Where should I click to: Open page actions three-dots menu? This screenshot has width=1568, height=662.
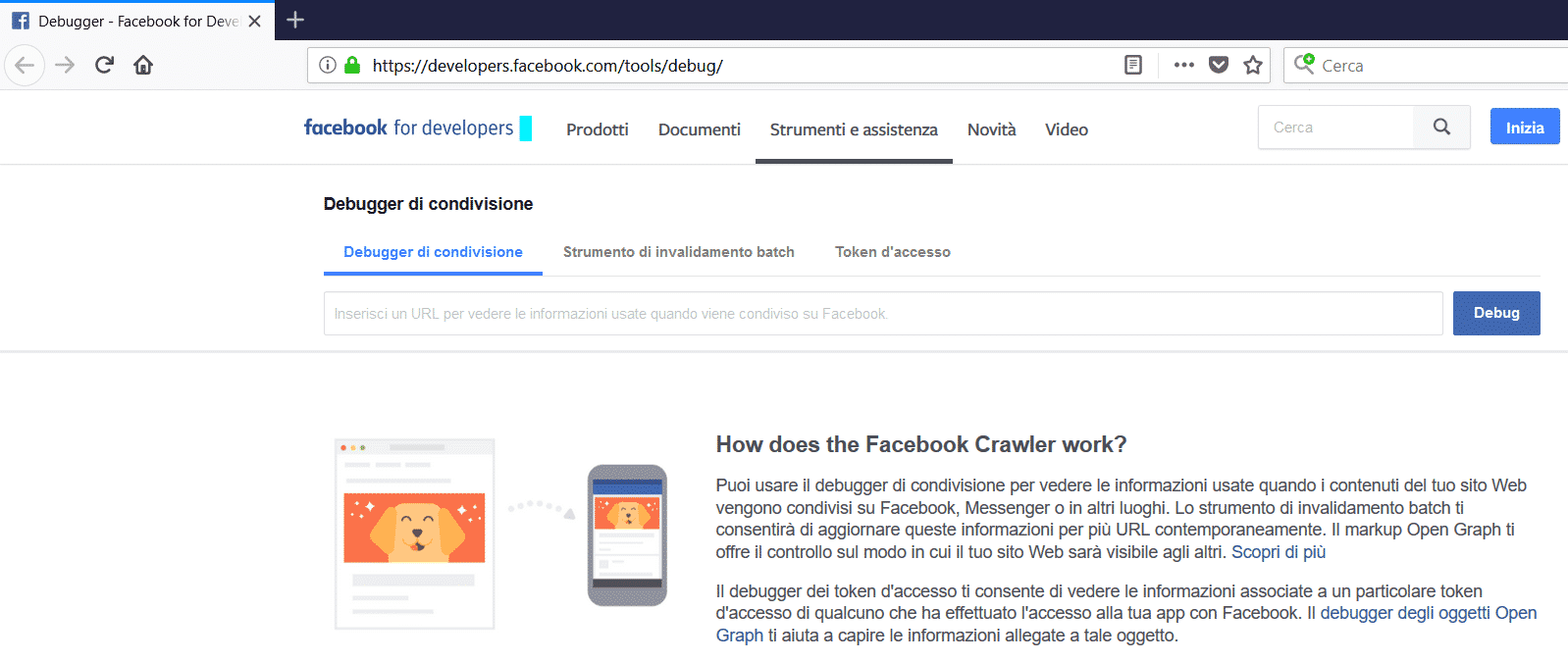coord(1184,66)
